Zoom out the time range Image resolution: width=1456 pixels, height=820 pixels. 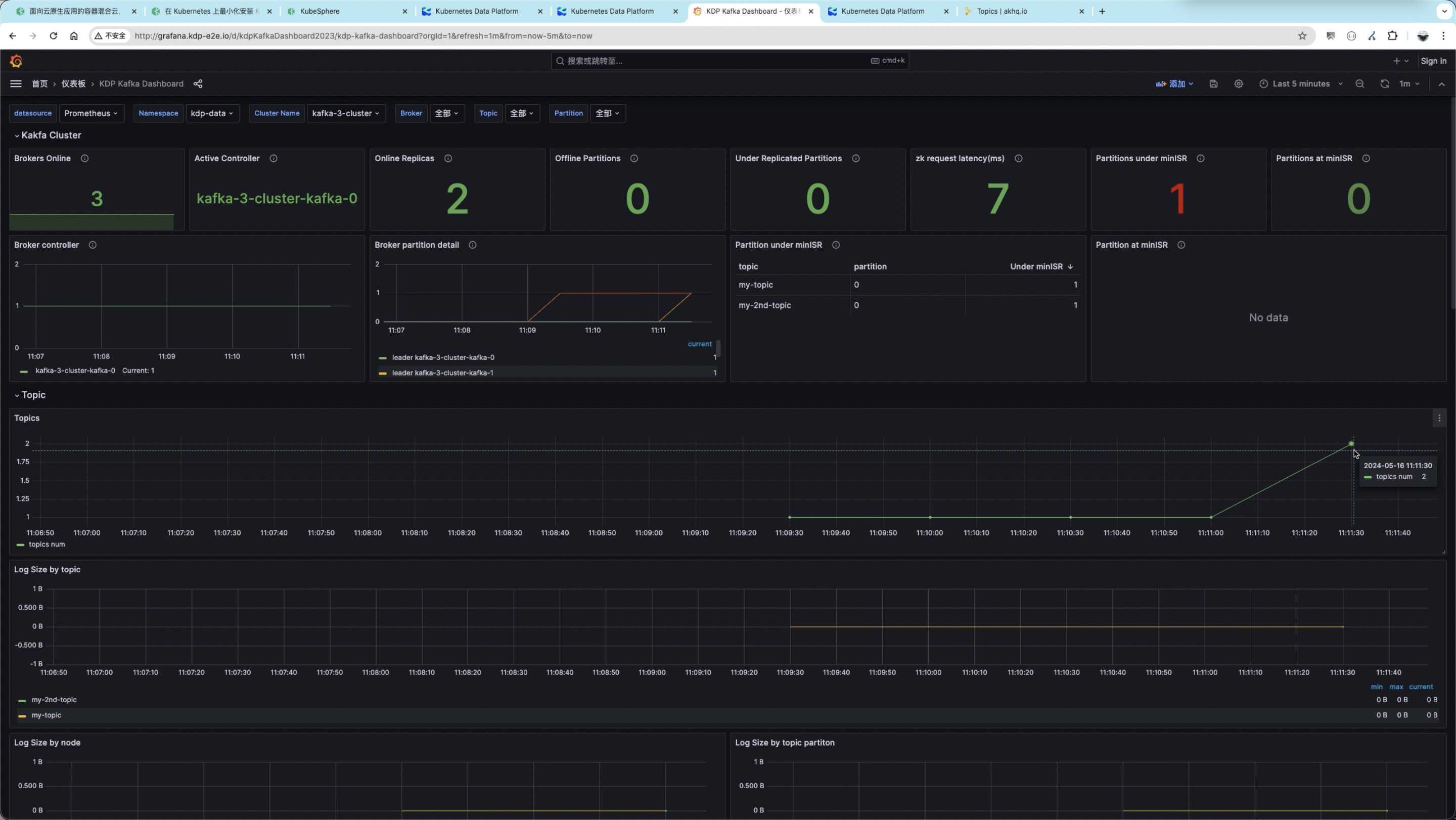pos(1359,83)
